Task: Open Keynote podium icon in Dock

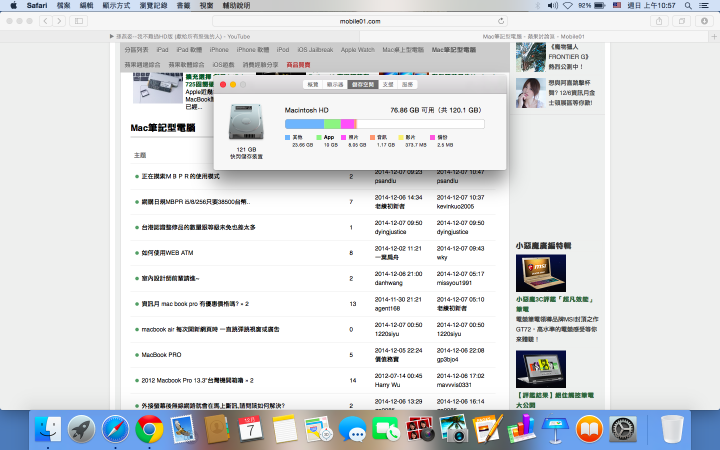Action: (x=555, y=429)
